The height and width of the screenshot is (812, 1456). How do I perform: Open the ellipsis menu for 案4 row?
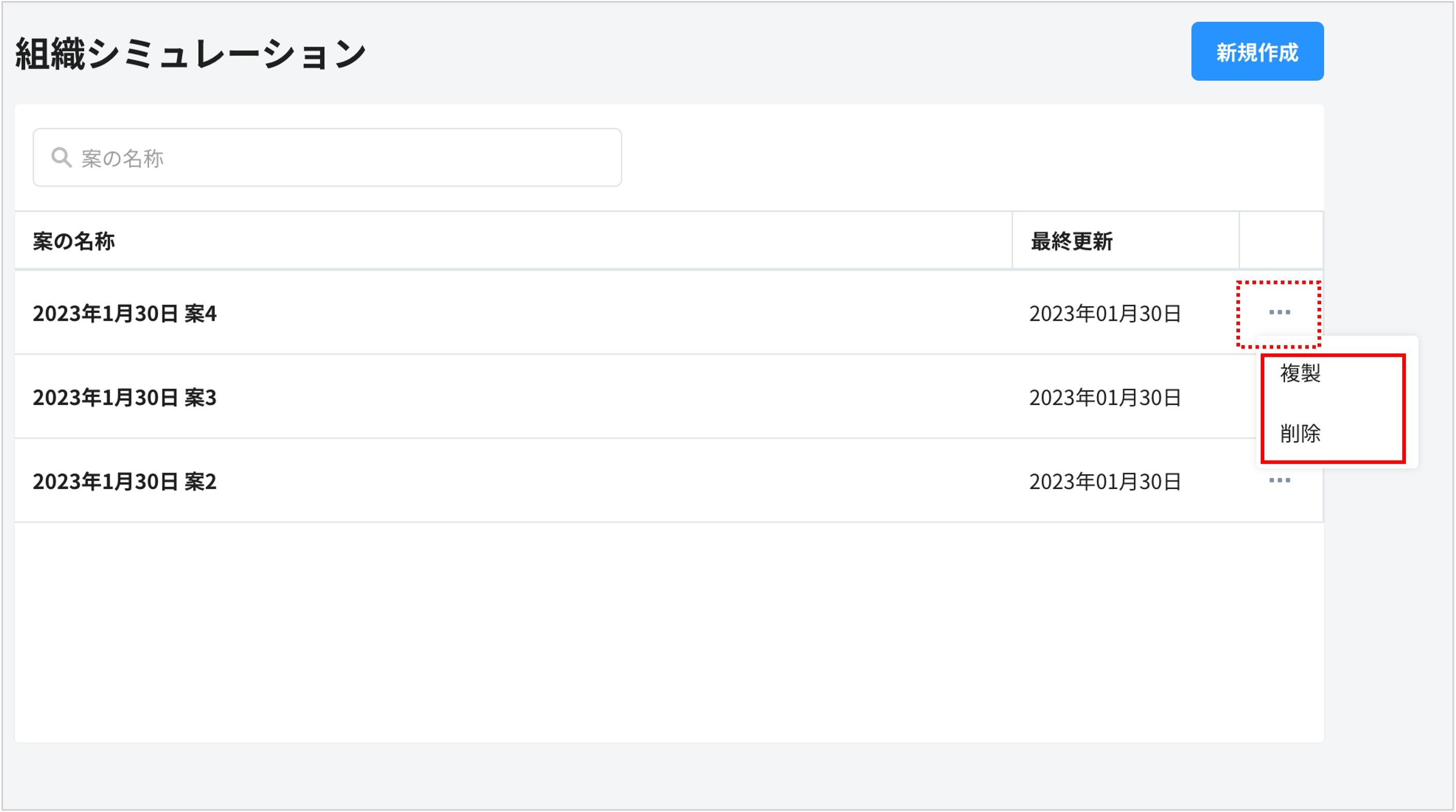1279,313
